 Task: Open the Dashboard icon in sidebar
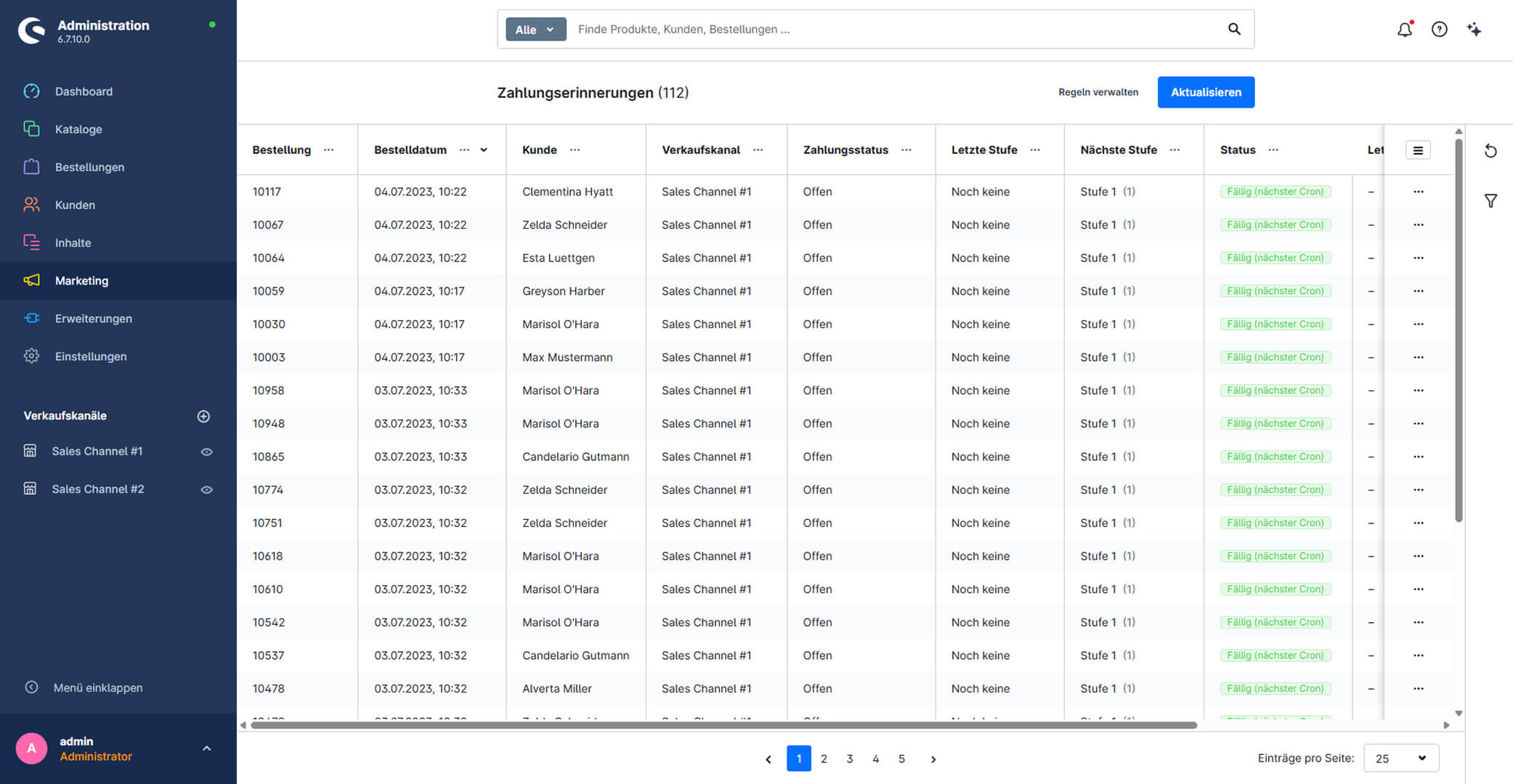31,91
